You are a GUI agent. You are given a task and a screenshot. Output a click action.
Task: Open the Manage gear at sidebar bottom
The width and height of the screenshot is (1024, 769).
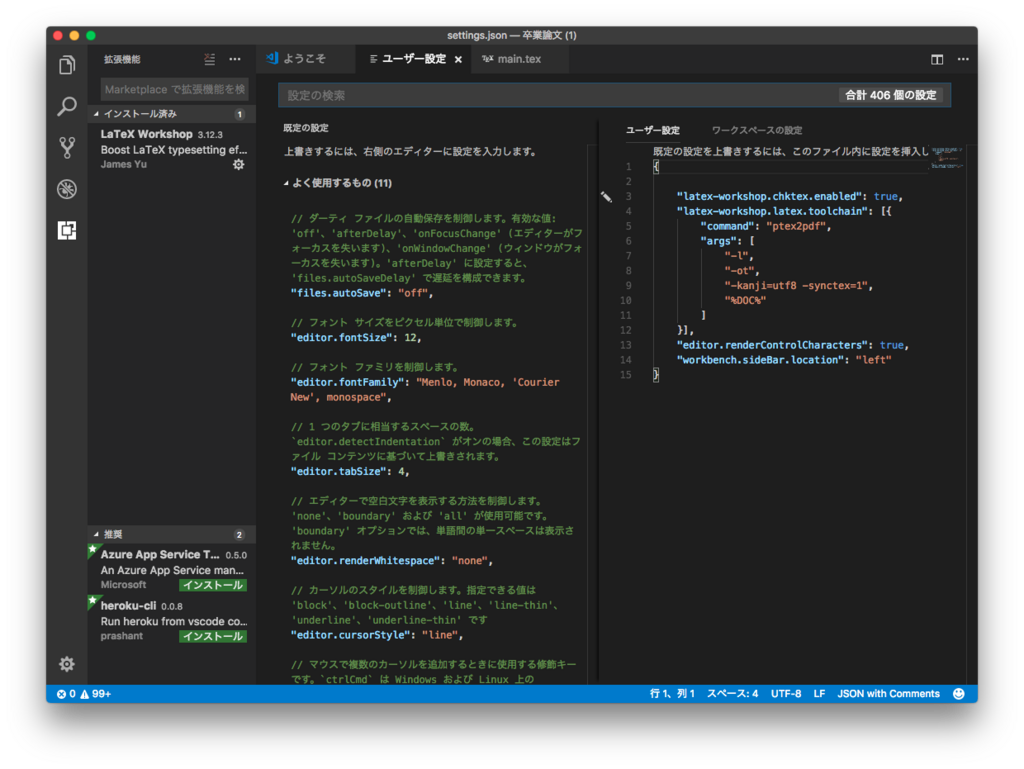(x=67, y=665)
